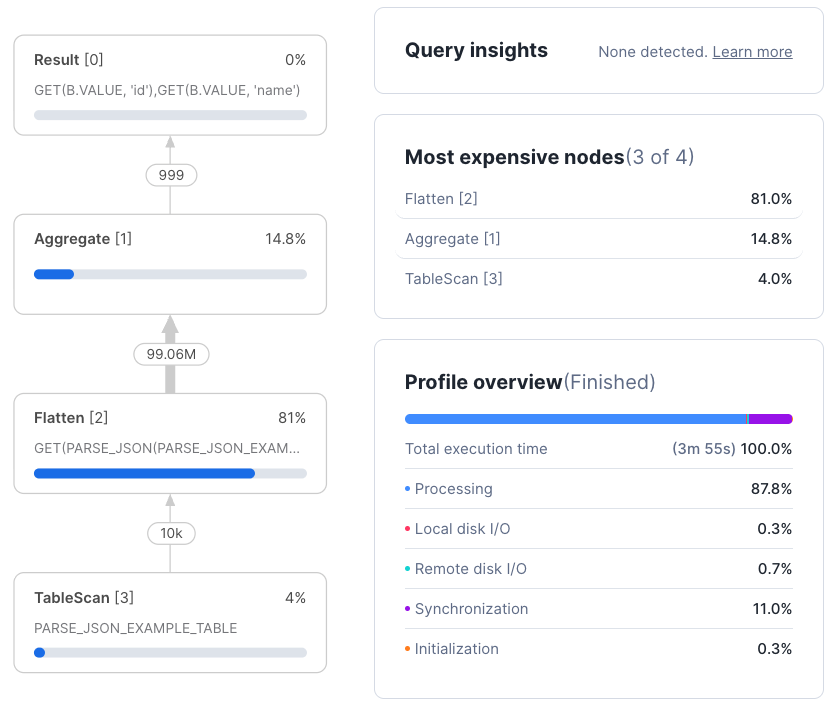The height and width of the screenshot is (708, 837).
Task: Click the 10k edge label above TableScan
Action: click(x=171, y=533)
